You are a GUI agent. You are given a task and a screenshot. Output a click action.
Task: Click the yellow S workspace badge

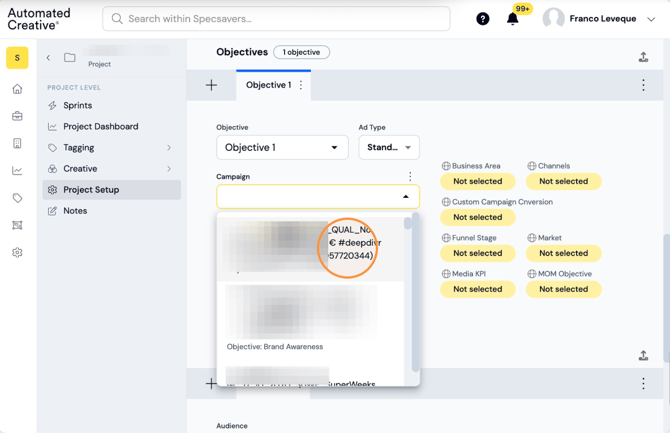[17, 58]
